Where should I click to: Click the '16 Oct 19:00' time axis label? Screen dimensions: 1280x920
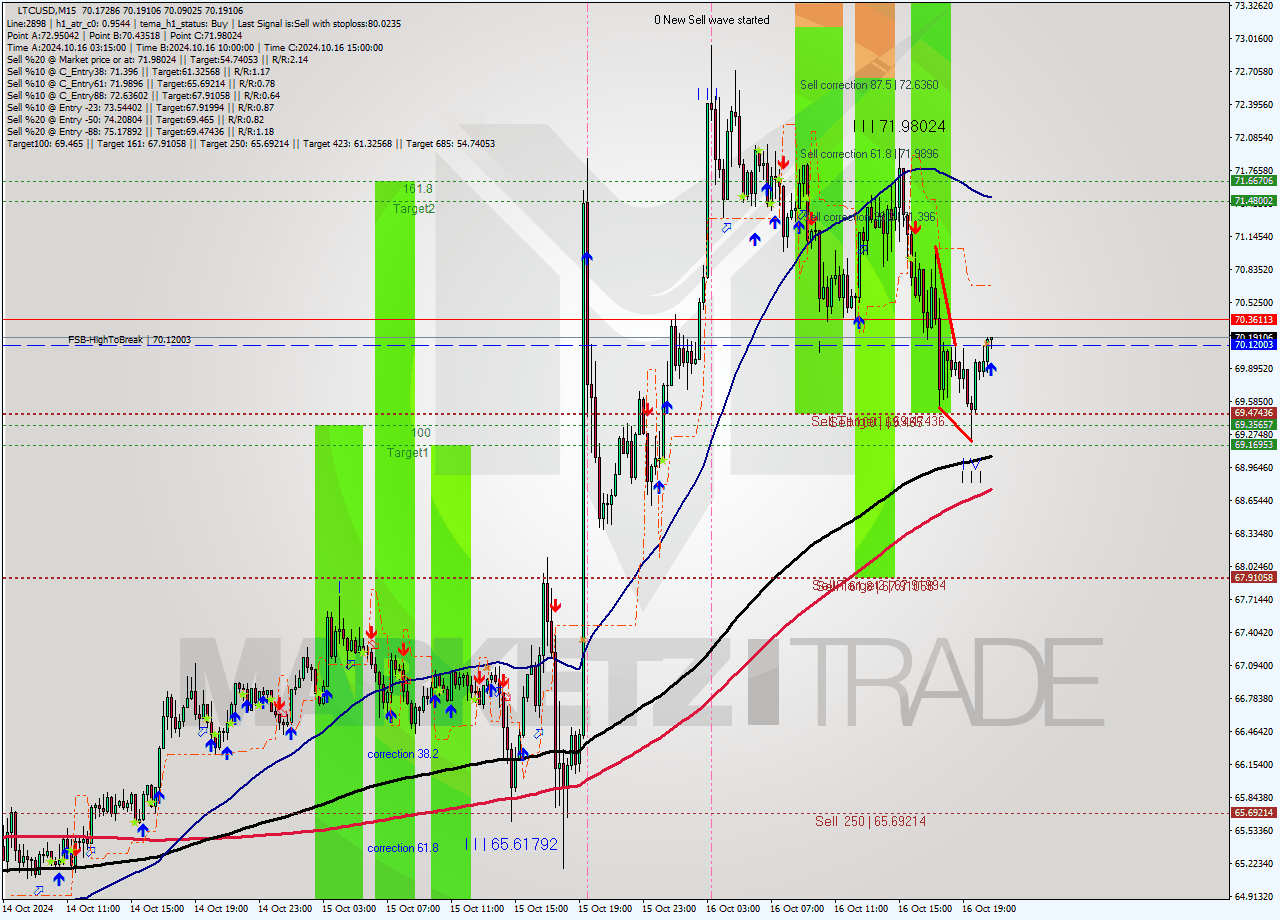[989, 909]
